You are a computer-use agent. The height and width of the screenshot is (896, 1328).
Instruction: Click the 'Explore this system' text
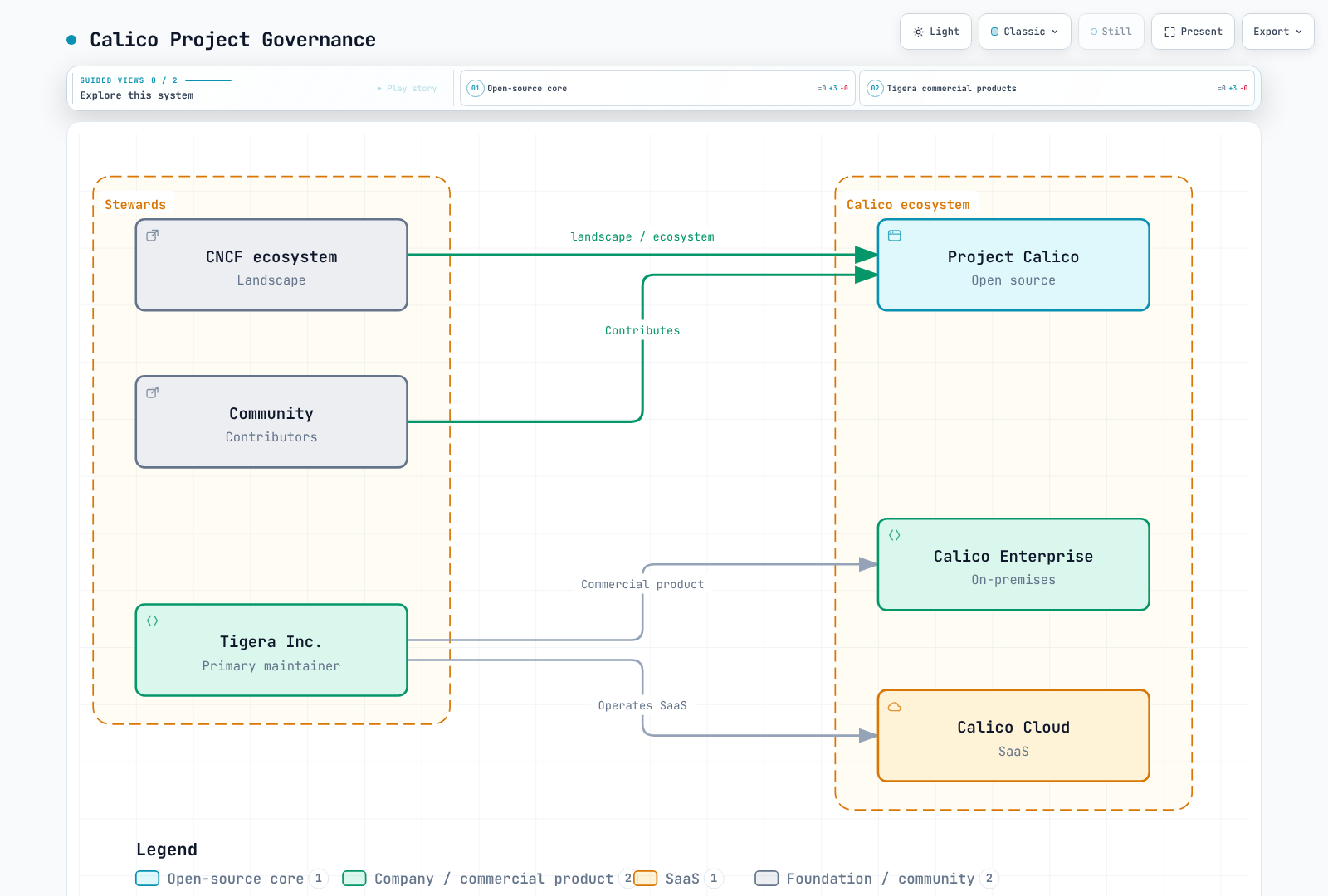tap(137, 95)
